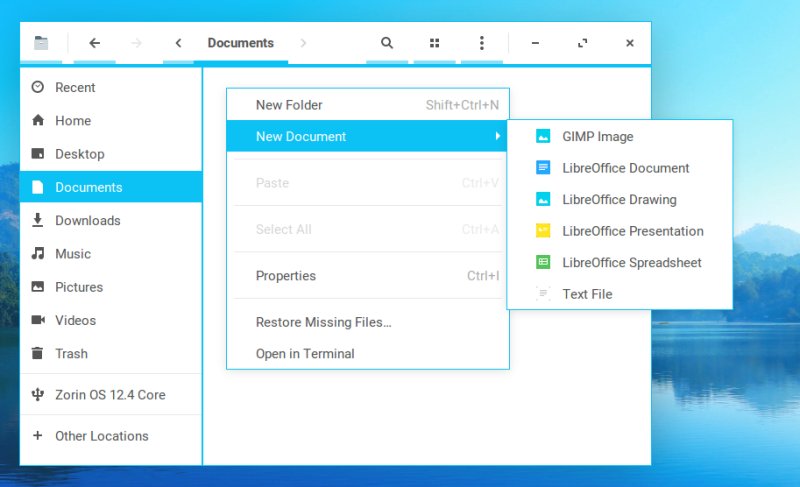Minimize the Files window
This screenshot has height=487, width=800.
click(535, 43)
